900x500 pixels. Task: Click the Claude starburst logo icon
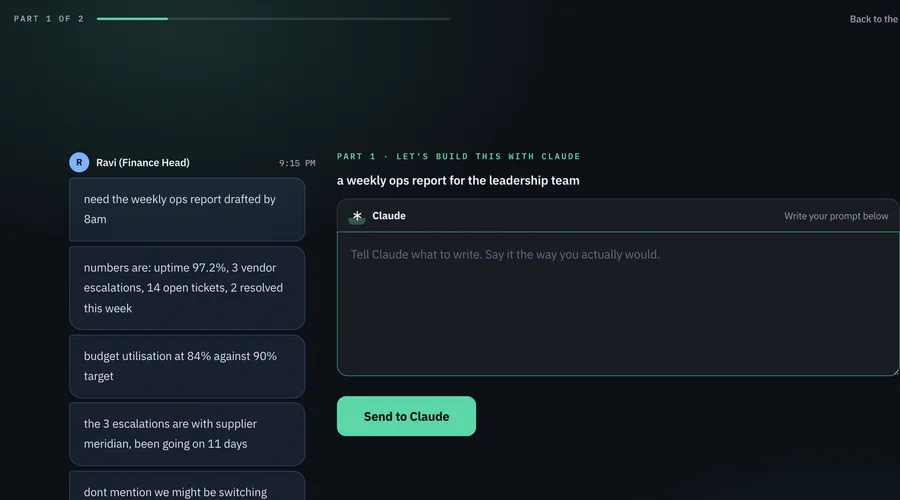[x=357, y=216]
